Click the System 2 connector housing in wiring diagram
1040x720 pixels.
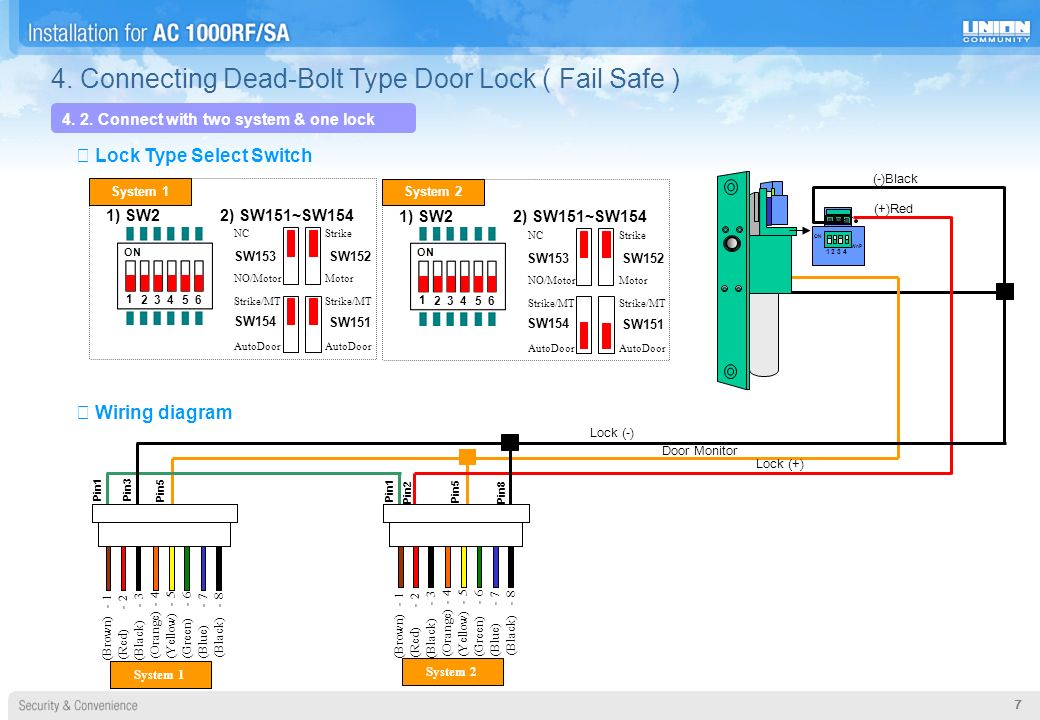coord(456,525)
